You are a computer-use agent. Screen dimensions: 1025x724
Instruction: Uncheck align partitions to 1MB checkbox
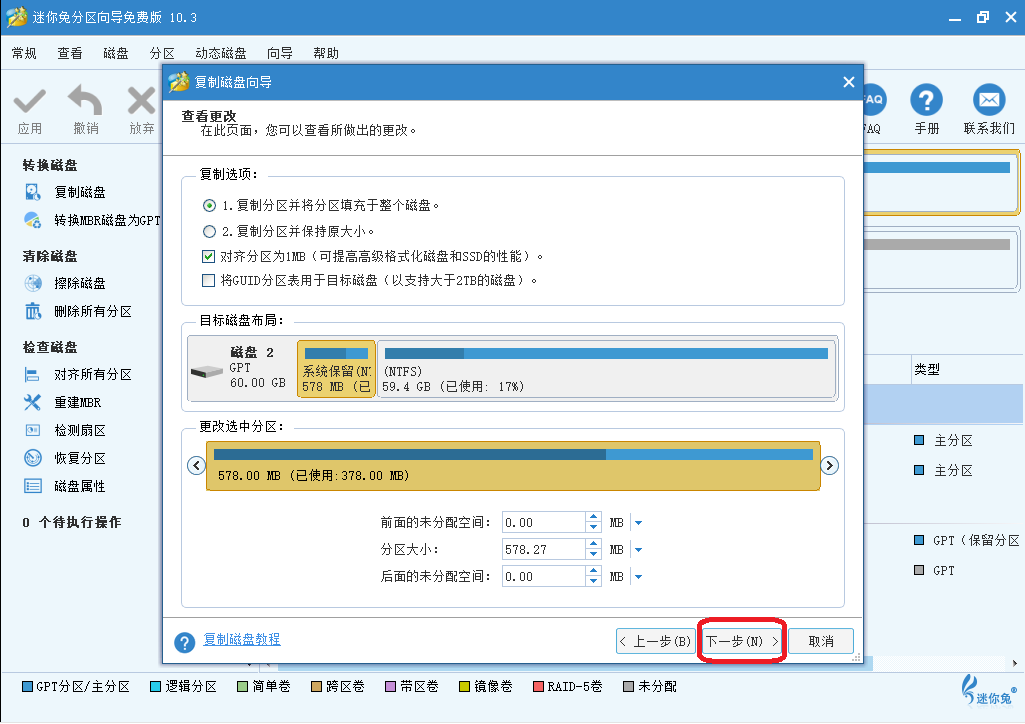209,256
